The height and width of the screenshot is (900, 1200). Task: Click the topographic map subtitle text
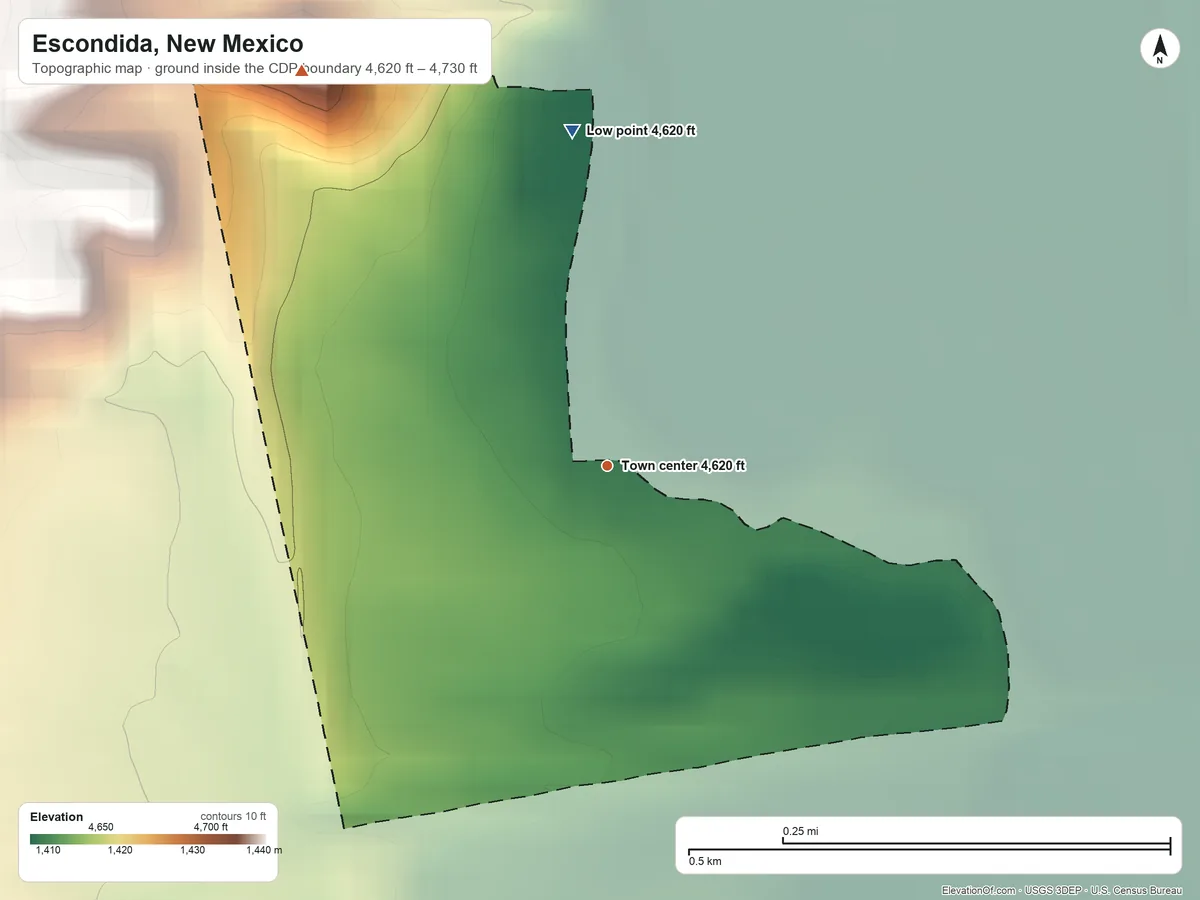pyautogui.click(x=255, y=70)
